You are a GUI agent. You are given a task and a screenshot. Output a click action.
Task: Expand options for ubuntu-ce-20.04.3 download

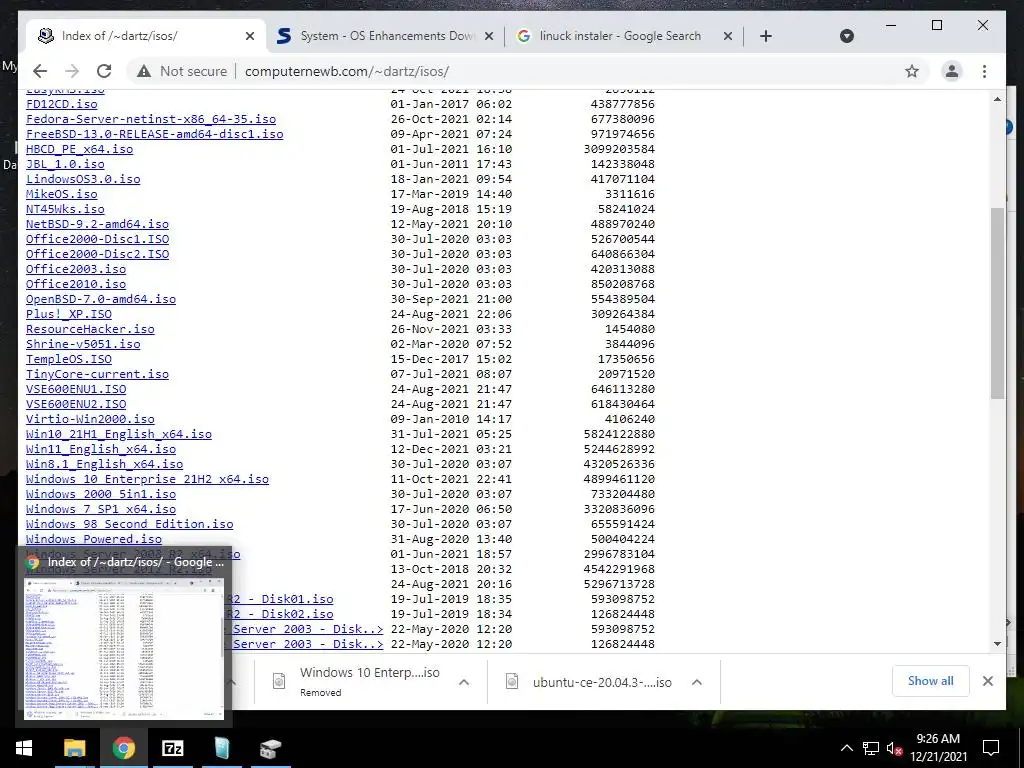coord(697,682)
